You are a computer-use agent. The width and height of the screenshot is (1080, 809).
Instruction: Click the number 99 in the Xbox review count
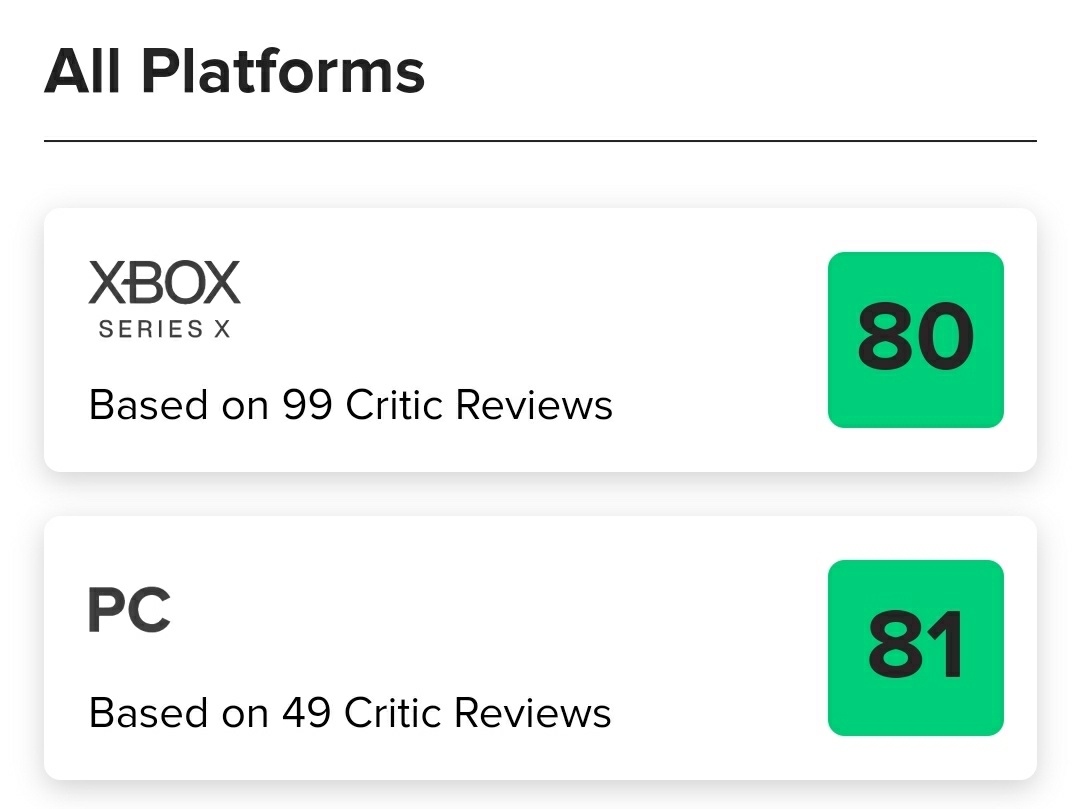(x=307, y=405)
